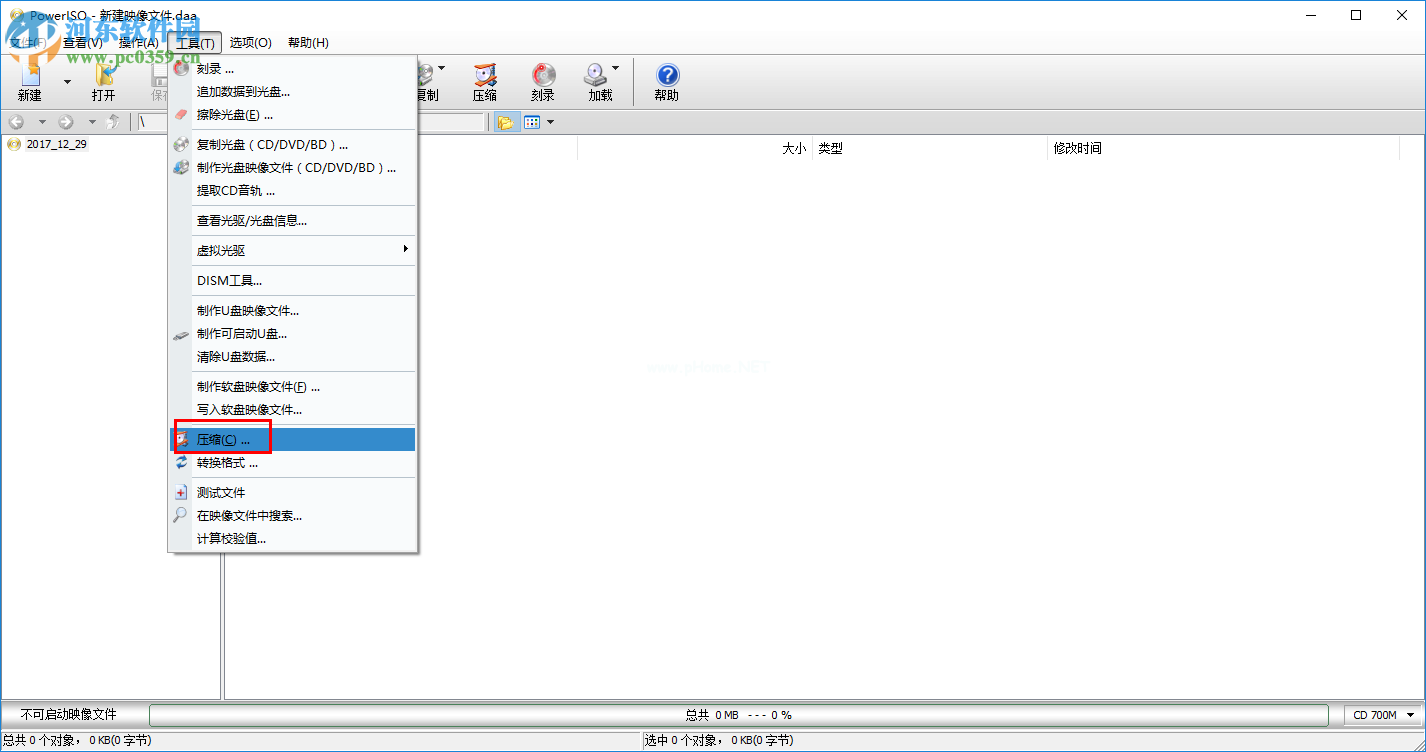
Task: Choose 追加数据到光盘... menu entry
Action: [x=292, y=92]
